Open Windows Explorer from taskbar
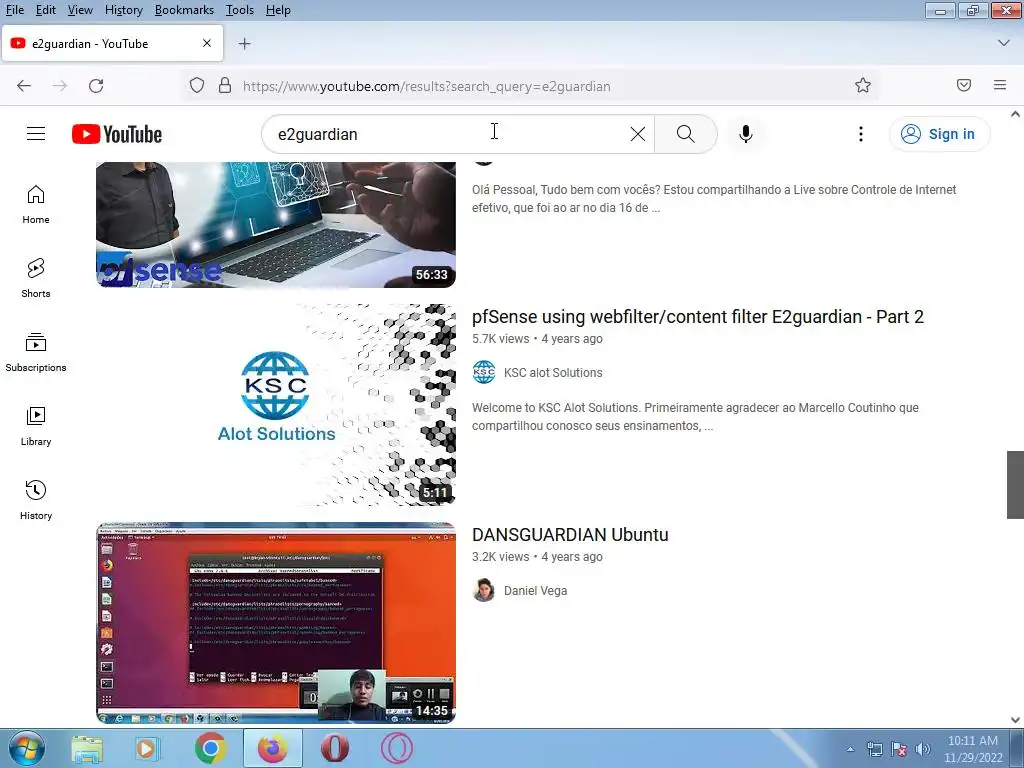1024x768 pixels. coord(87,748)
